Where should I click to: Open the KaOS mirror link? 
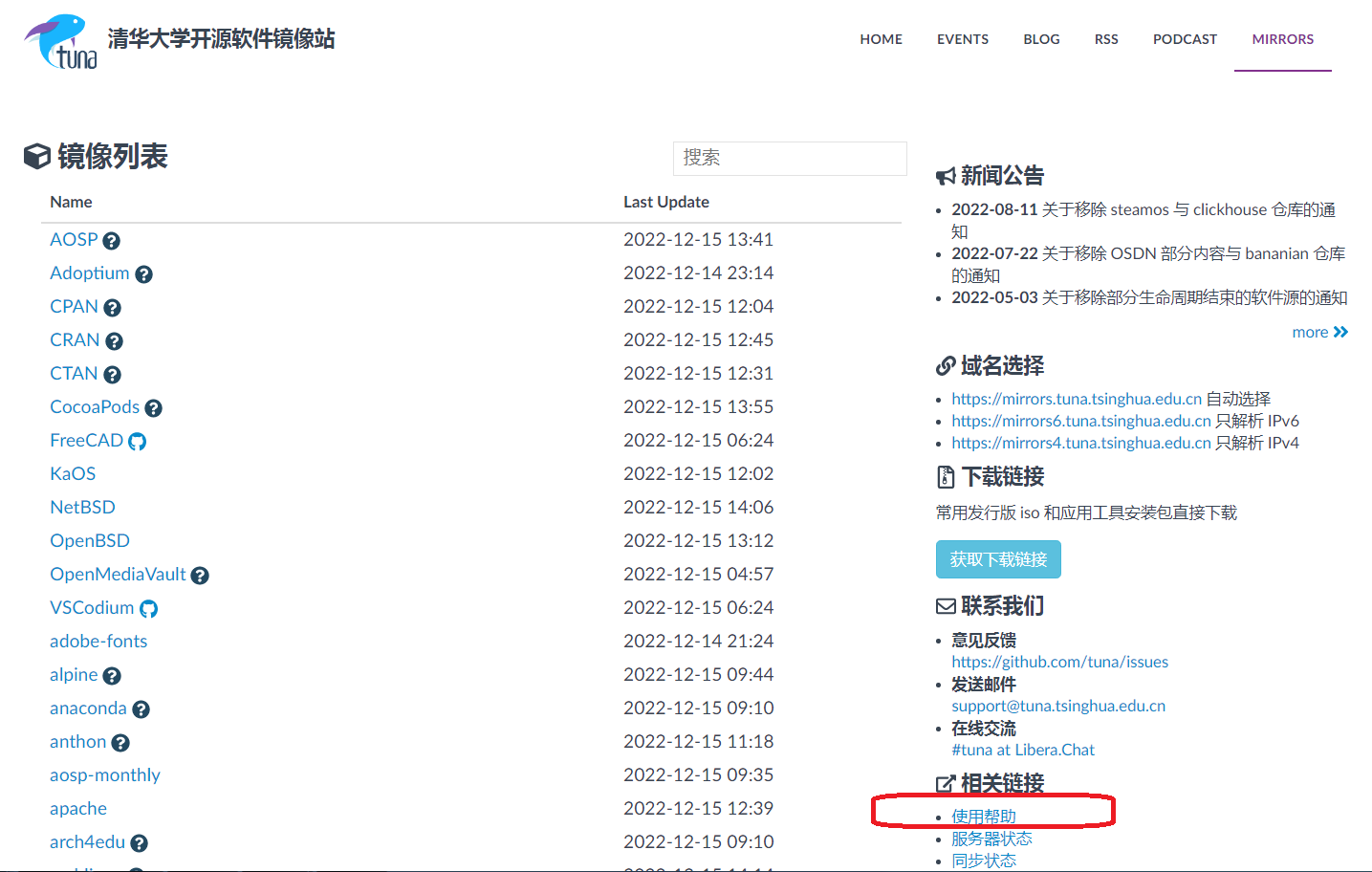click(x=73, y=474)
